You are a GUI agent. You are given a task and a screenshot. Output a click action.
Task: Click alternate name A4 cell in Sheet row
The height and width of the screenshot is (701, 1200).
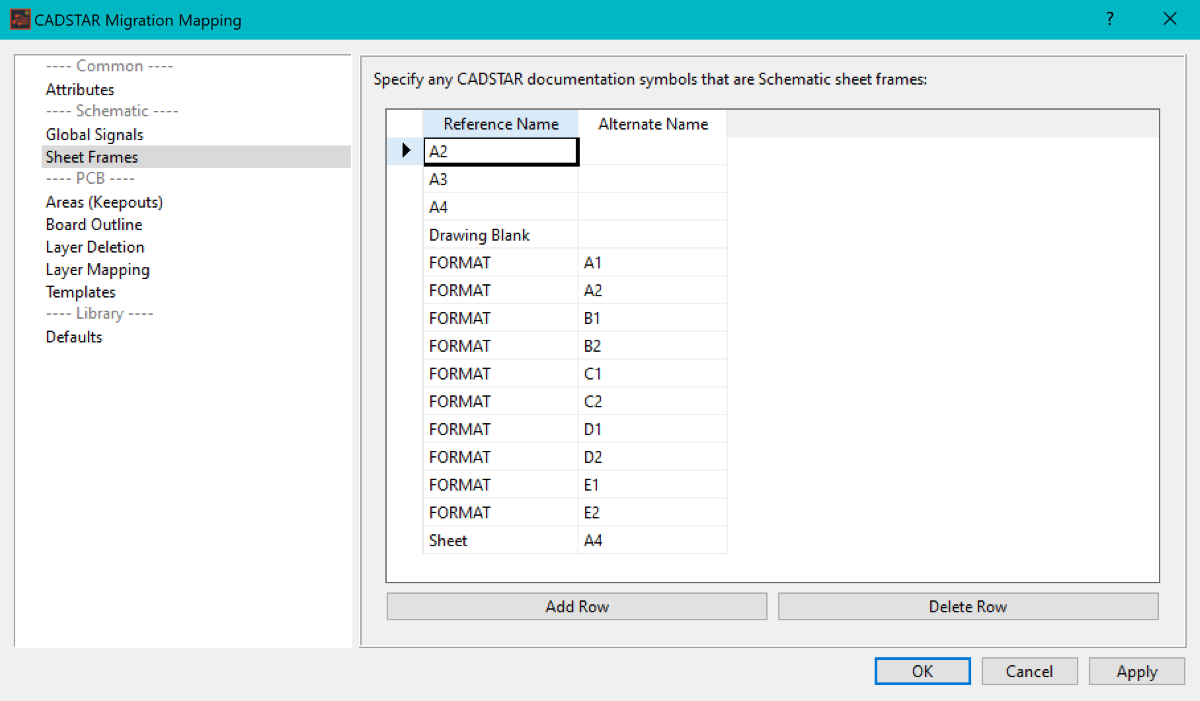click(653, 540)
